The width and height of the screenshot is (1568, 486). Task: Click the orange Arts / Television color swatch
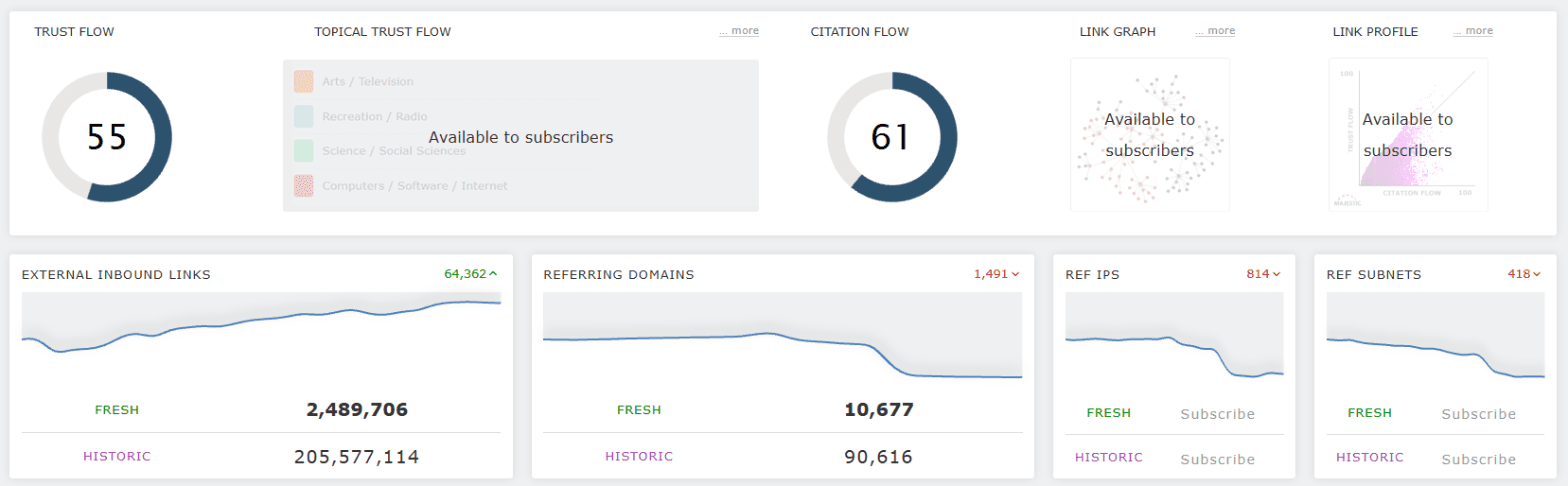(x=304, y=81)
